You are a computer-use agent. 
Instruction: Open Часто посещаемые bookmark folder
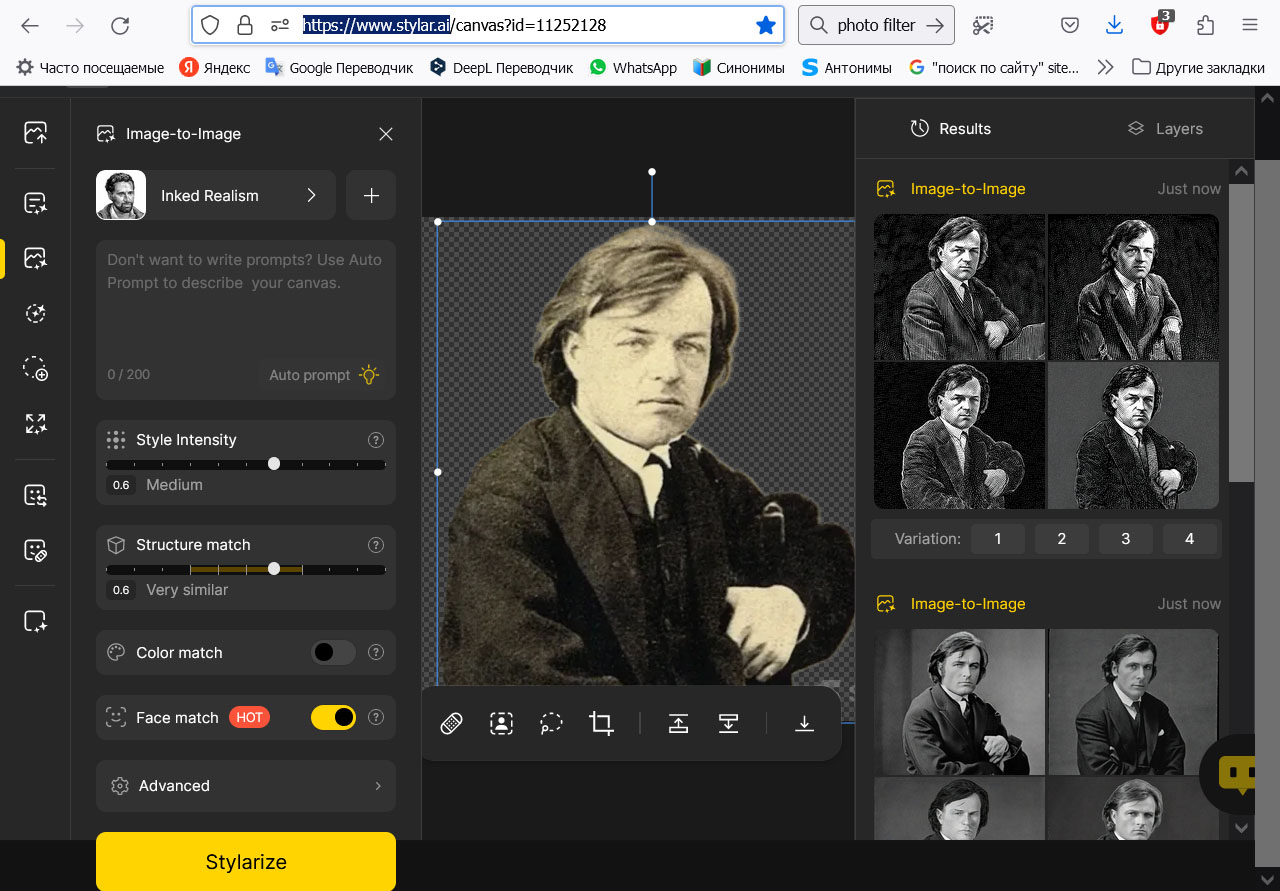pos(90,67)
